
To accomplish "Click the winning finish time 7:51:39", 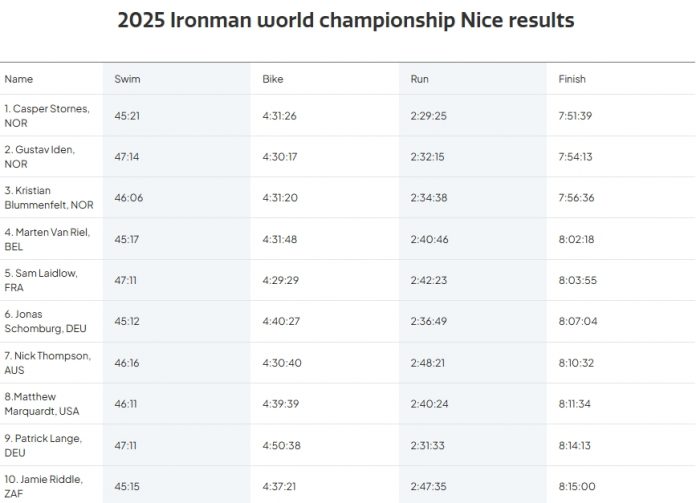I will click(x=575, y=116).
